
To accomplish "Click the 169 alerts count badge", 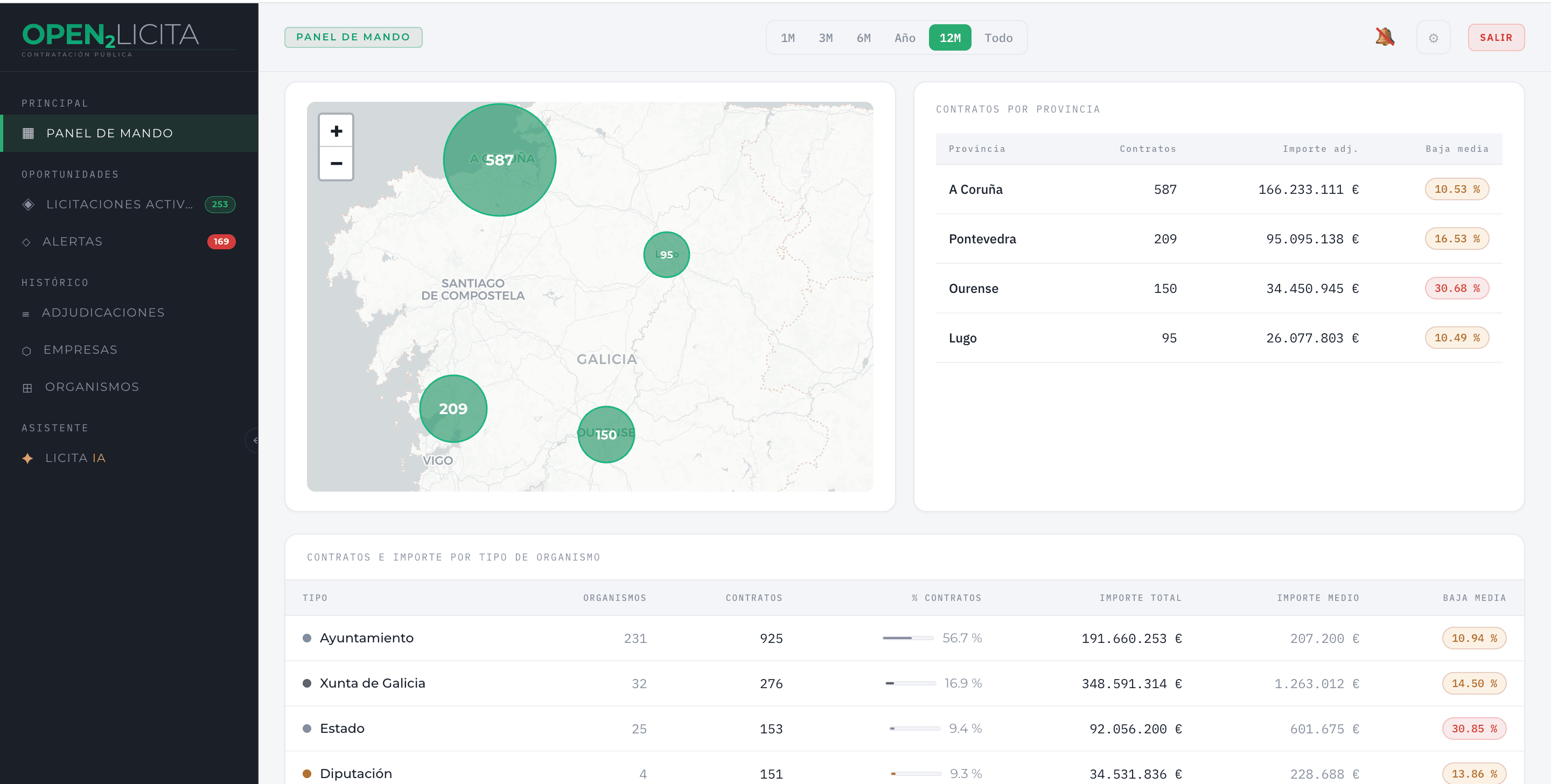I will pyautogui.click(x=221, y=241).
